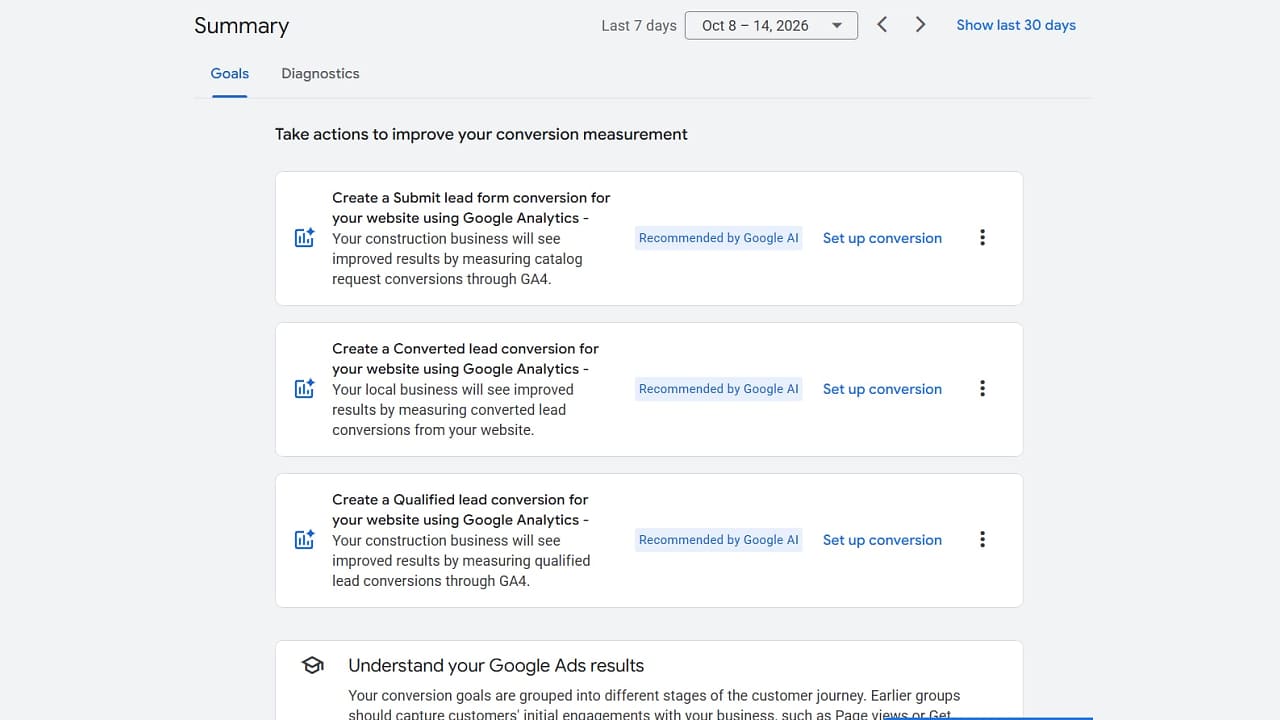The height and width of the screenshot is (720, 1280).
Task: Set up conversion for Converted lead
Action: coord(882,389)
